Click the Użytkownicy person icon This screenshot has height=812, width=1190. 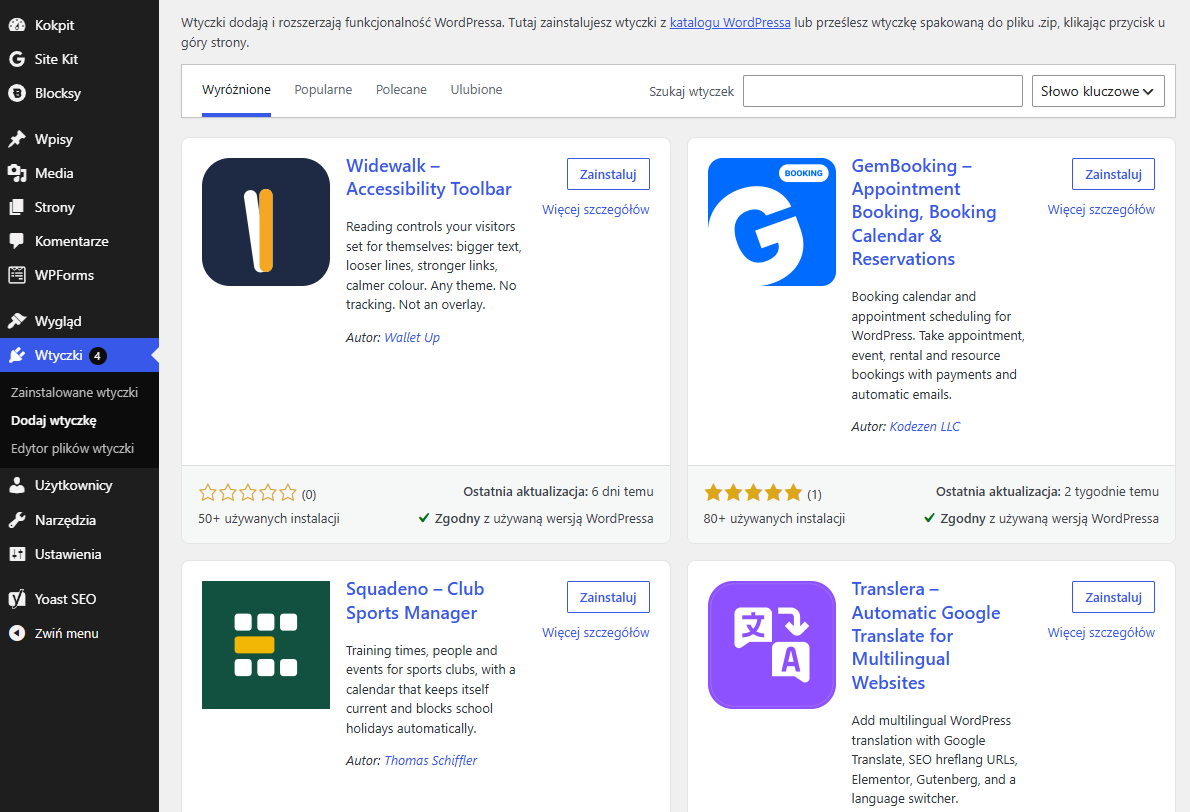17,486
